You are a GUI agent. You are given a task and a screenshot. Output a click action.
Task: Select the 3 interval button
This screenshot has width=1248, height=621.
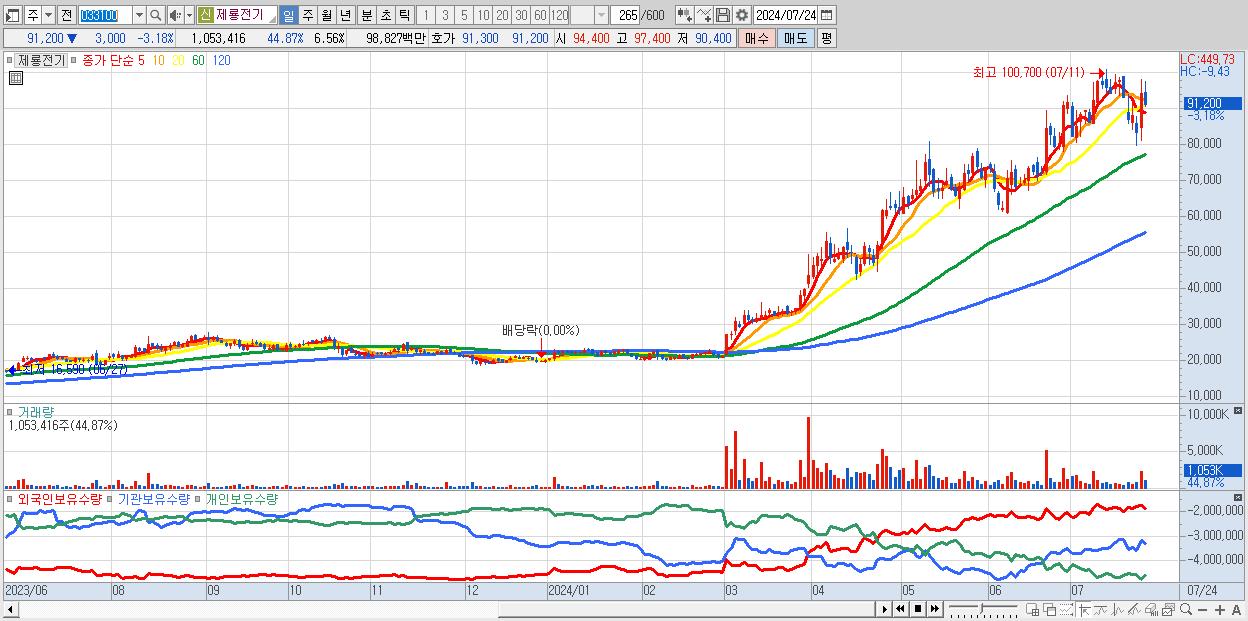[x=445, y=15]
